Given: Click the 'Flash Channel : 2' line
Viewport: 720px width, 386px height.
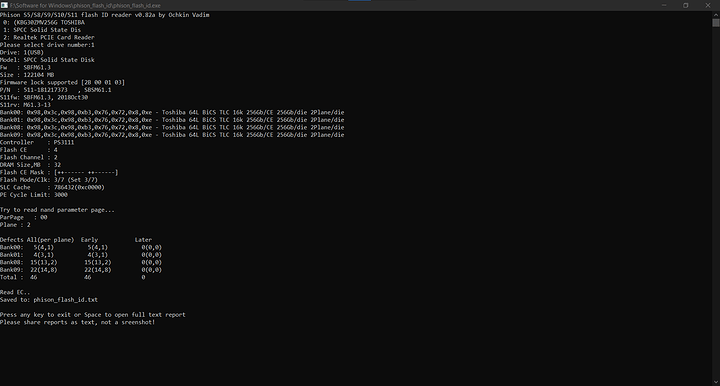Looking at the screenshot, I should tap(29, 157).
